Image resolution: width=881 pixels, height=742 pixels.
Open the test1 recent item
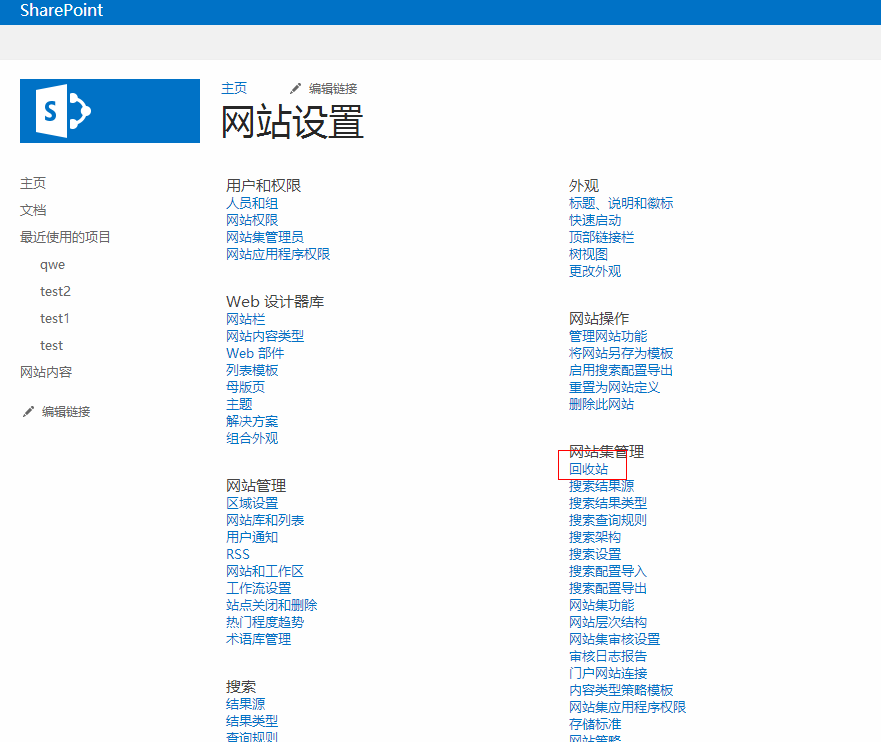pyautogui.click(x=55, y=318)
